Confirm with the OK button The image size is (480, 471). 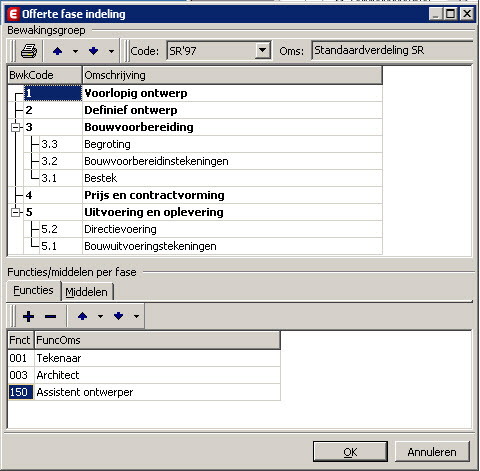pyautogui.click(x=350, y=452)
